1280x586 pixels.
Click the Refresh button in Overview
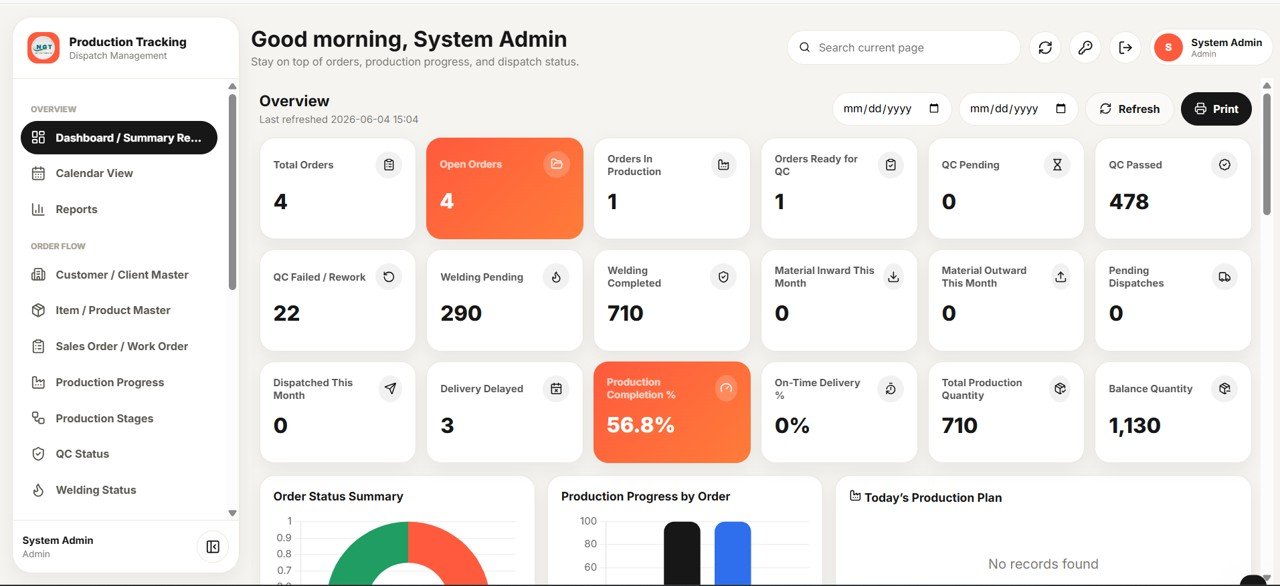(x=1129, y=109)
